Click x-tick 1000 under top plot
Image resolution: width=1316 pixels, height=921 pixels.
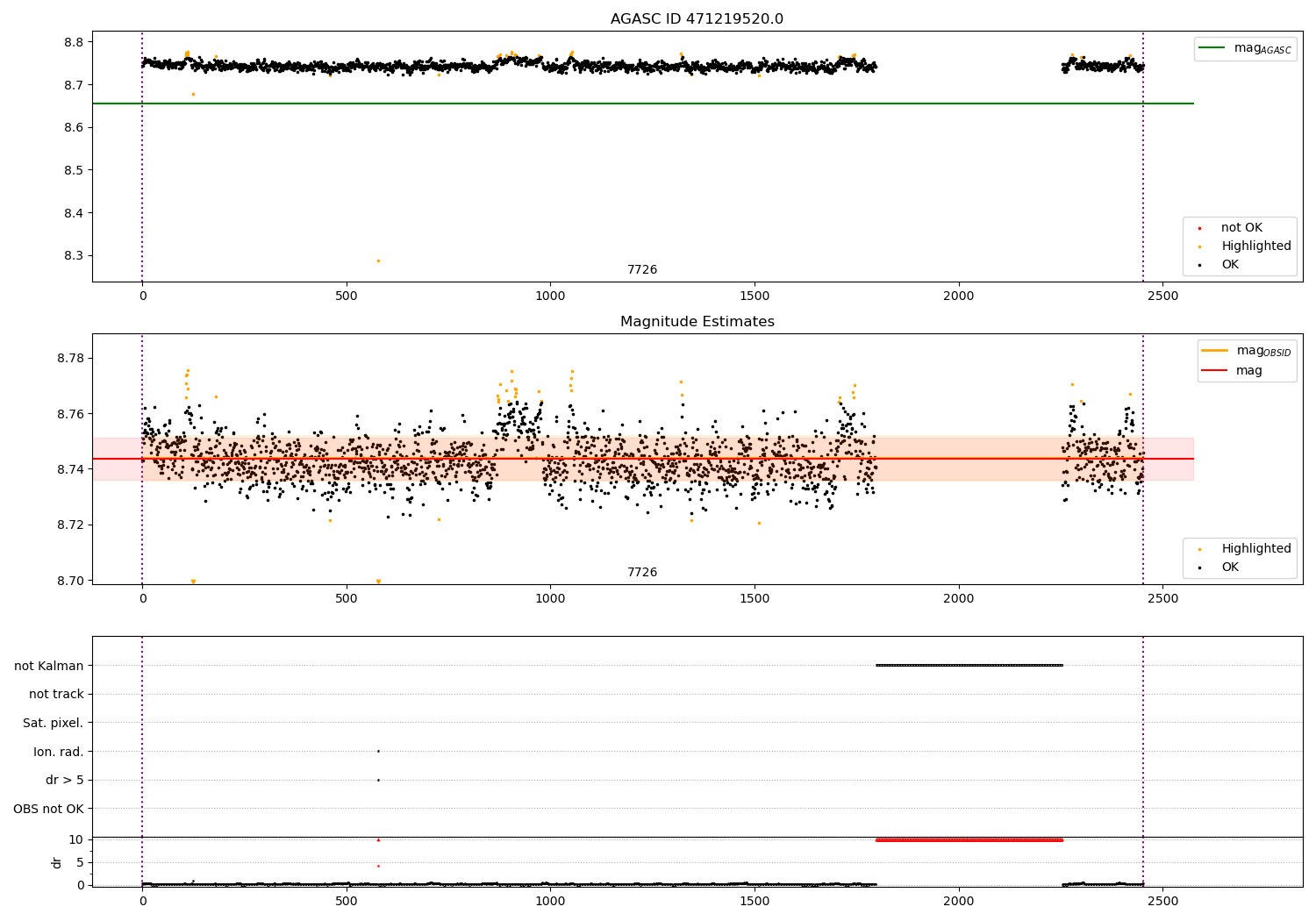coord(550,296)
